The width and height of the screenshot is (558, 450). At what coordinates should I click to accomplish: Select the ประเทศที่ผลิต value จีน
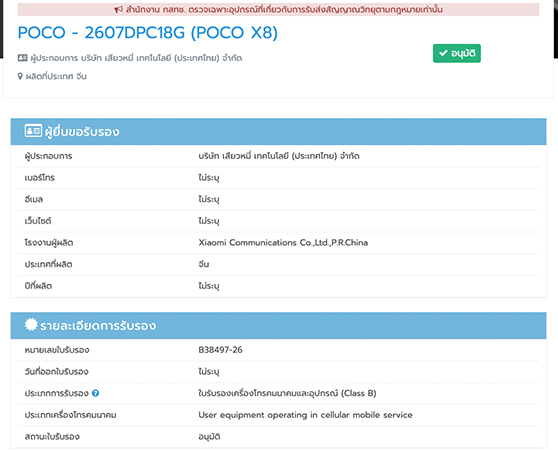tap(204, 264)
